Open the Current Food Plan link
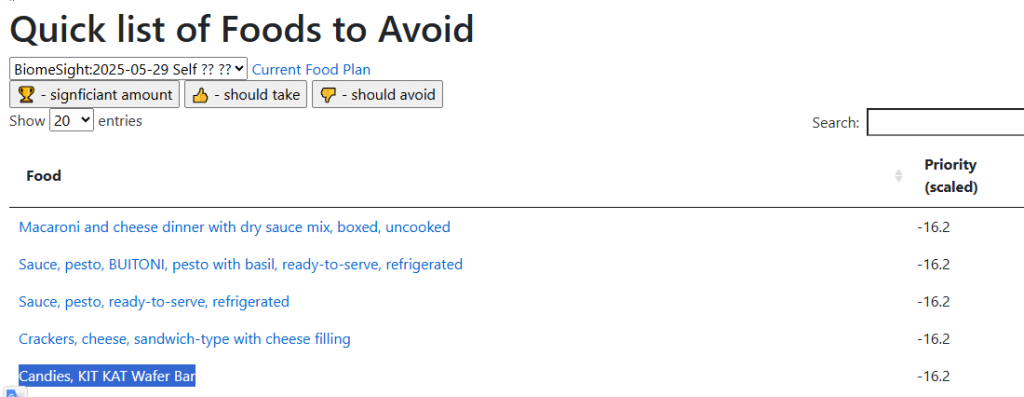Screen dimensions: 1024x397 (x=312, y=69)
